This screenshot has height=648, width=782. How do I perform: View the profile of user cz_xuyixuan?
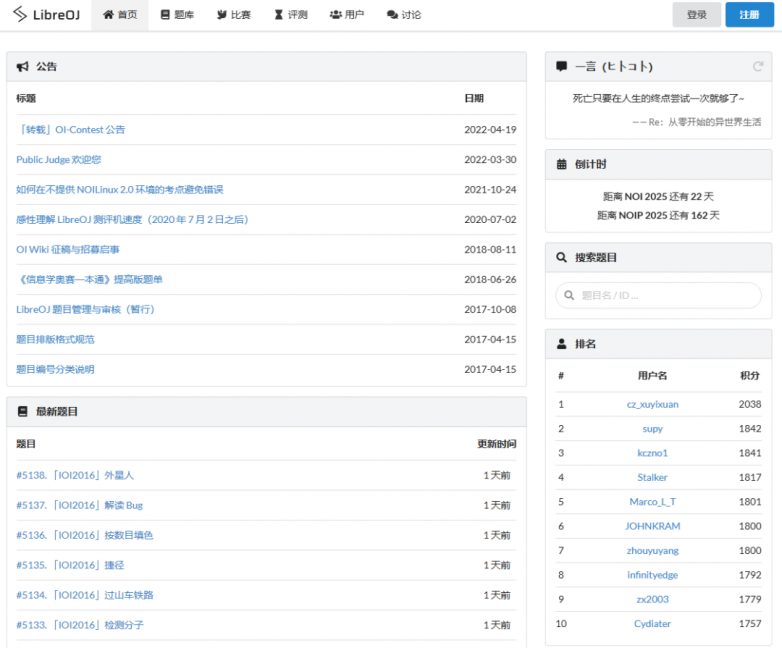coord(652,404)
